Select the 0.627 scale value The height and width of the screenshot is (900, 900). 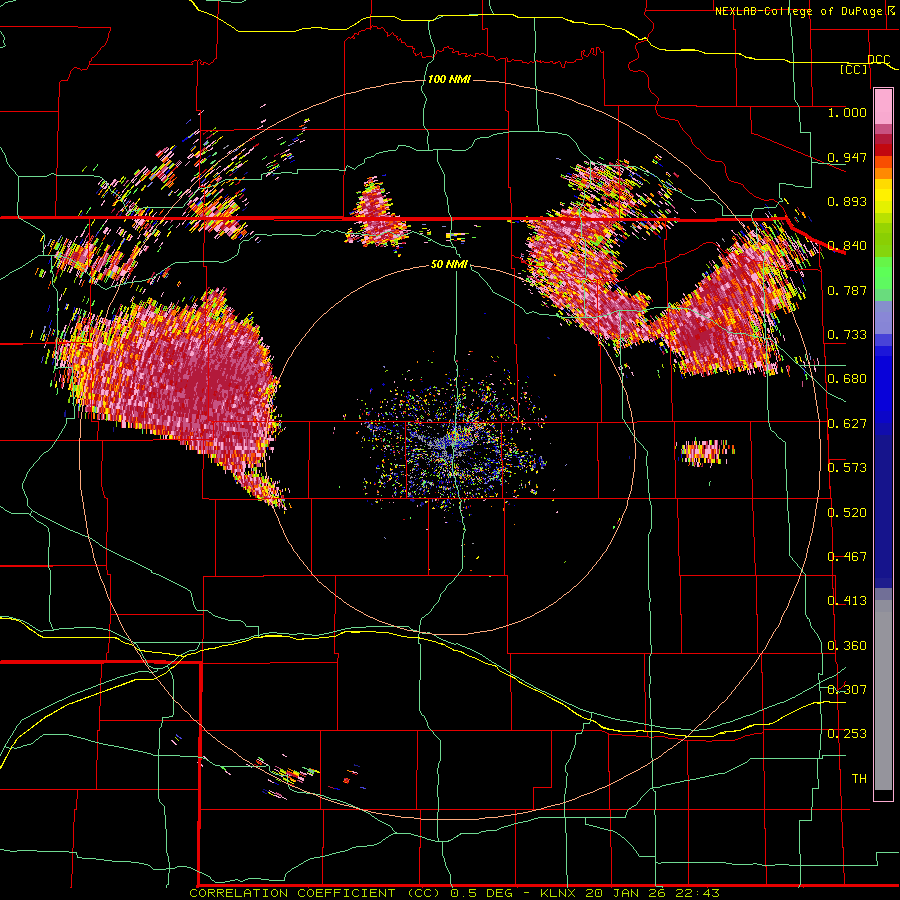[847, 424]
